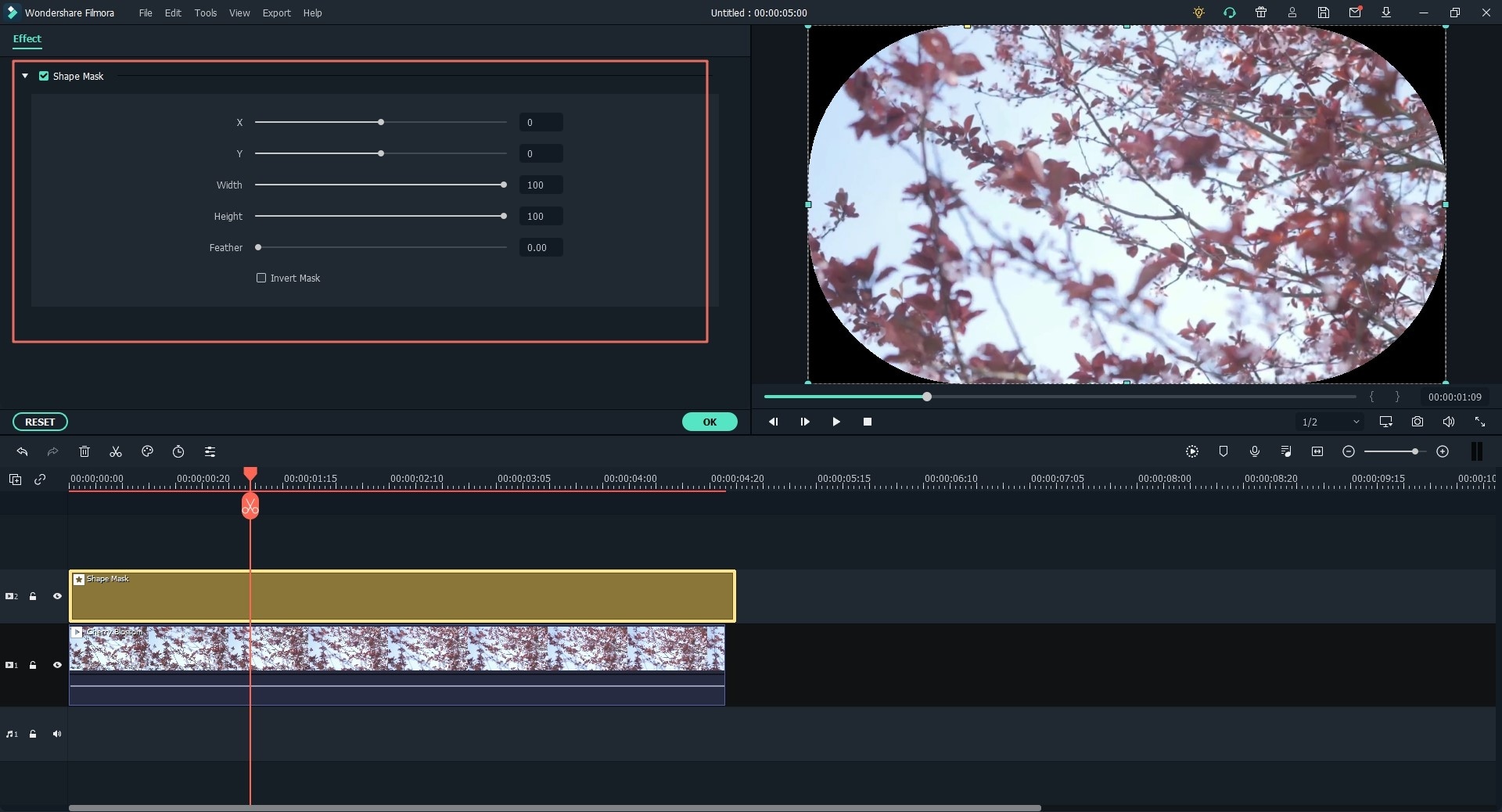Viewport: 1502px width, 812px height.
Task: Click the X position slider handle
Action: click(381, 122)
